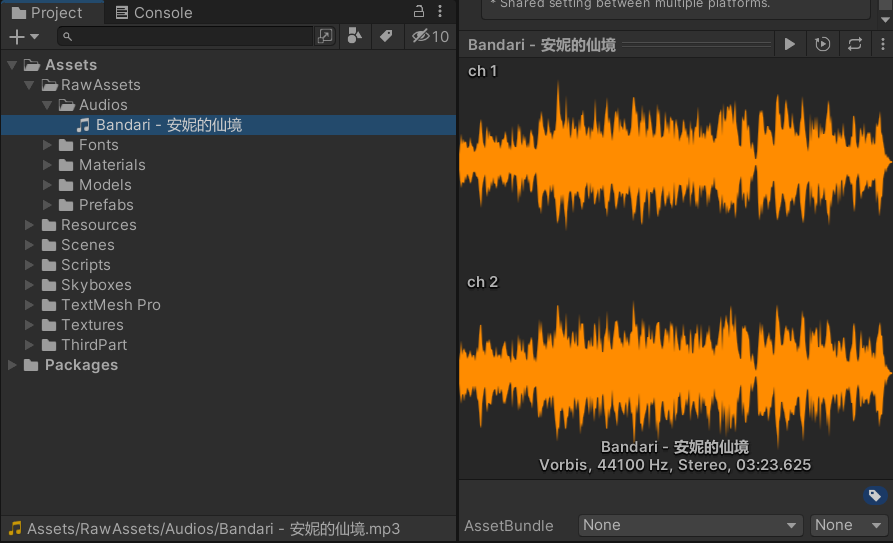This screenshot has width=893, height=543.
Task: Toggle auto play in the preview header
Action: click(x=822, y=44)
